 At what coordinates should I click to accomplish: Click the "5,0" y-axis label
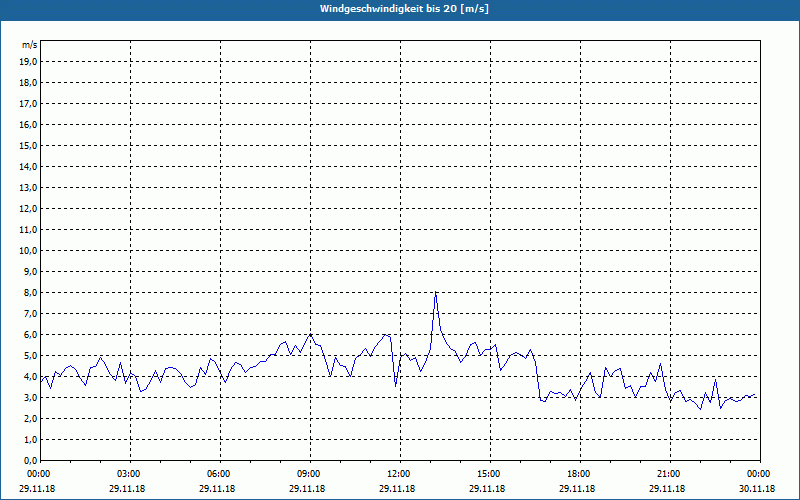click(x=30, y=356)
